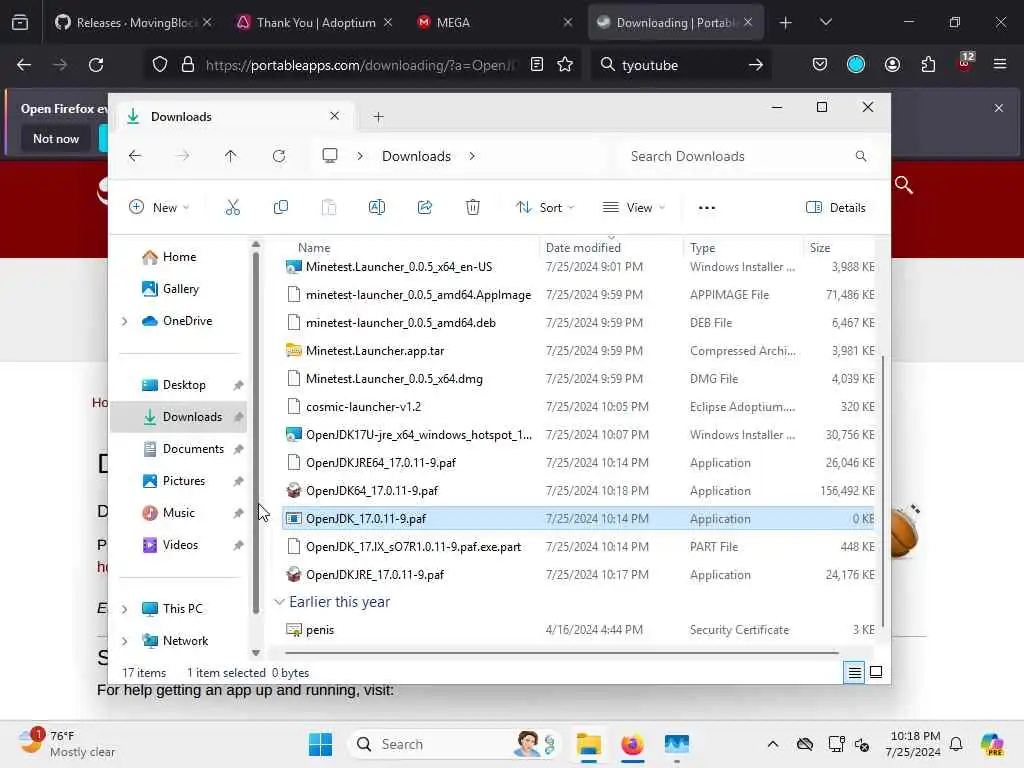Open Firefox list all tabs dropdown
This screenshot has width=1024, height=768.
tap(825, 22)
